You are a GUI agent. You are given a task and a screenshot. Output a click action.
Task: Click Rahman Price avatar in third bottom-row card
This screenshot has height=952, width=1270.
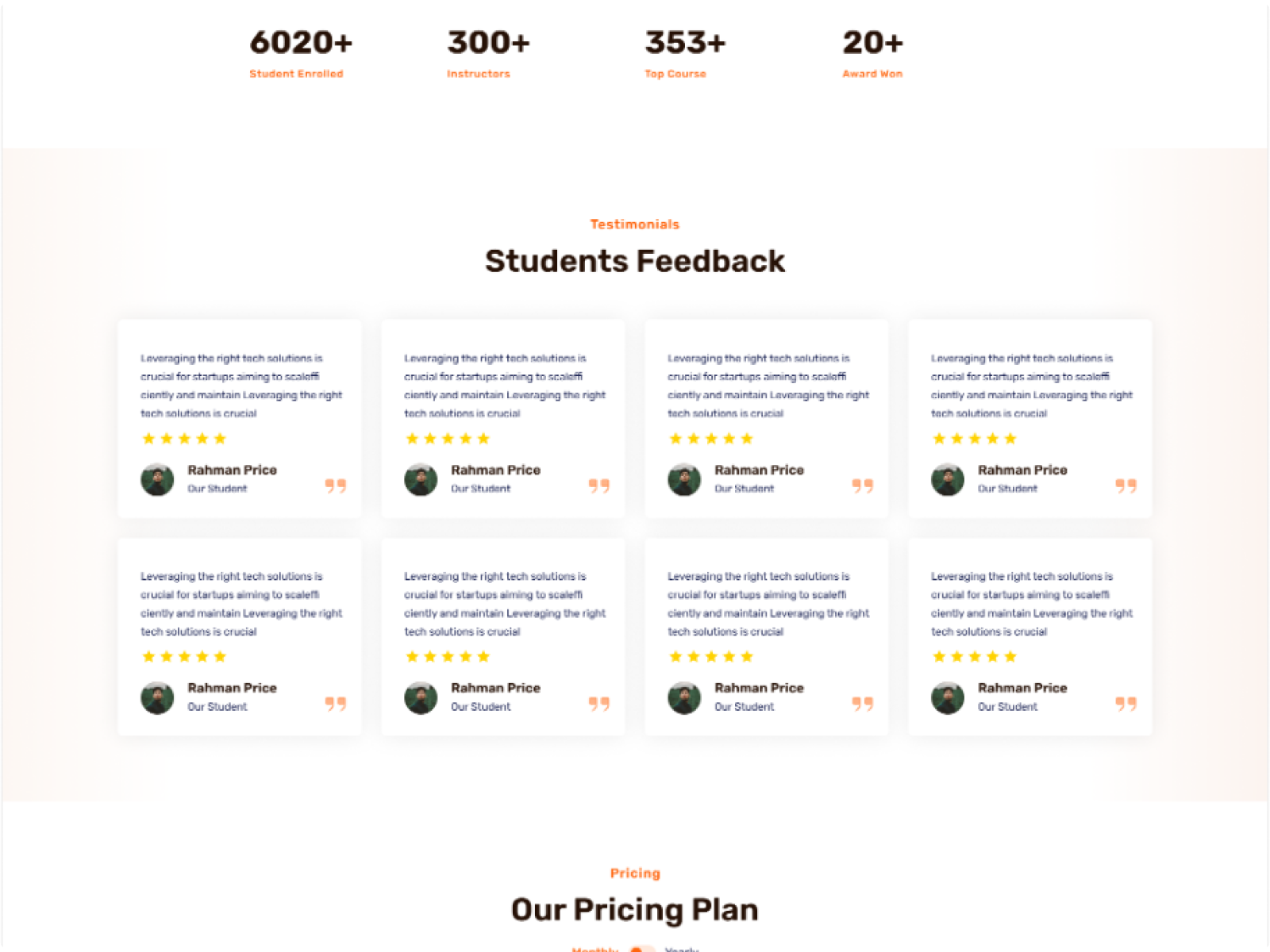[x=684, y=697]
